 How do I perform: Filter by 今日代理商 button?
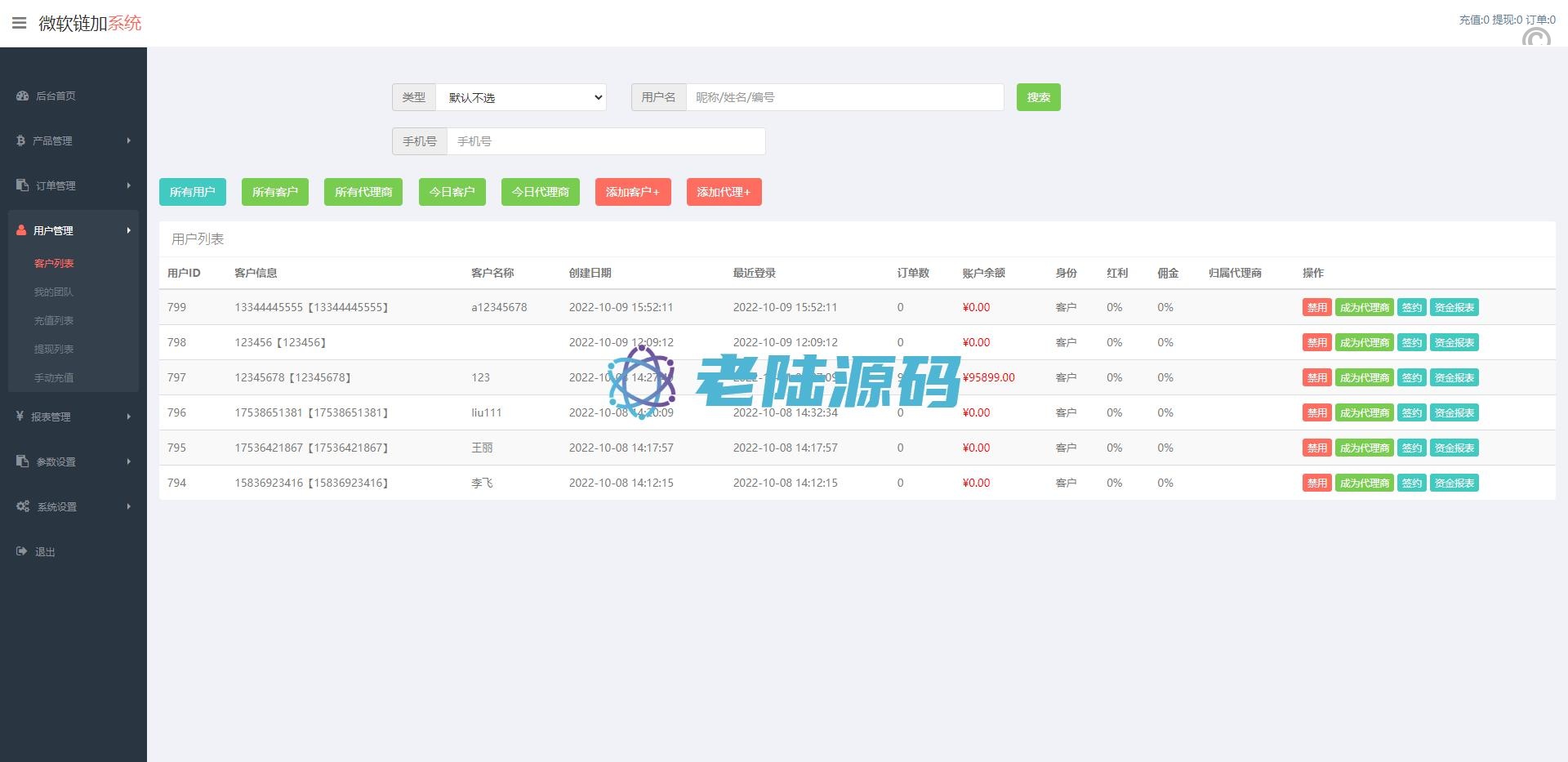(x=541, y=192)
